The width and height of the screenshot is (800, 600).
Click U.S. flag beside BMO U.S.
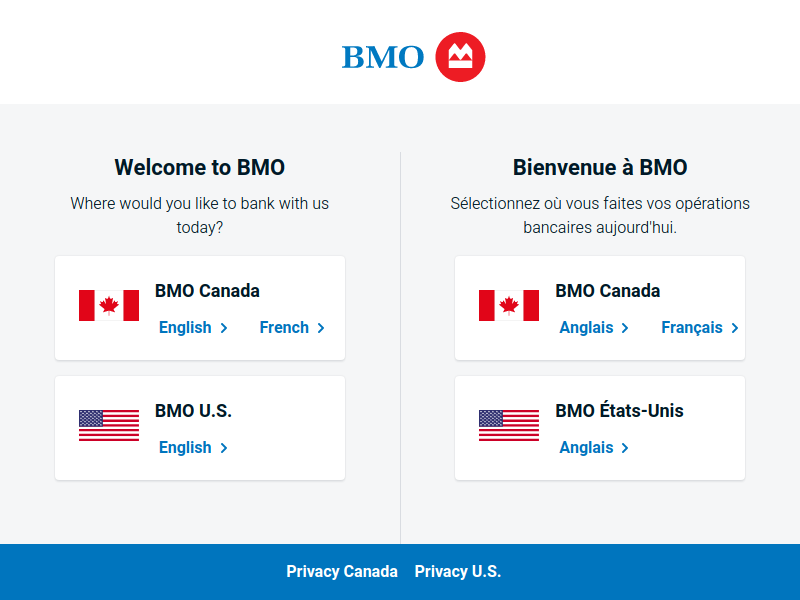109,426
